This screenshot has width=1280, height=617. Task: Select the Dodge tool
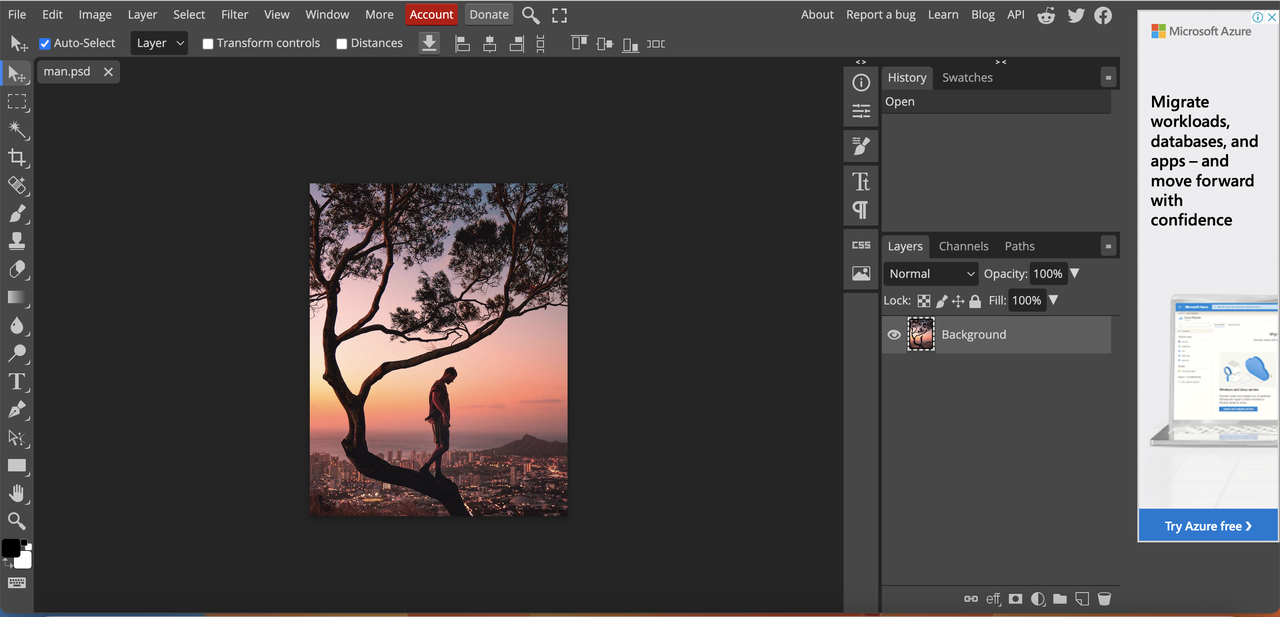[17, 354]
